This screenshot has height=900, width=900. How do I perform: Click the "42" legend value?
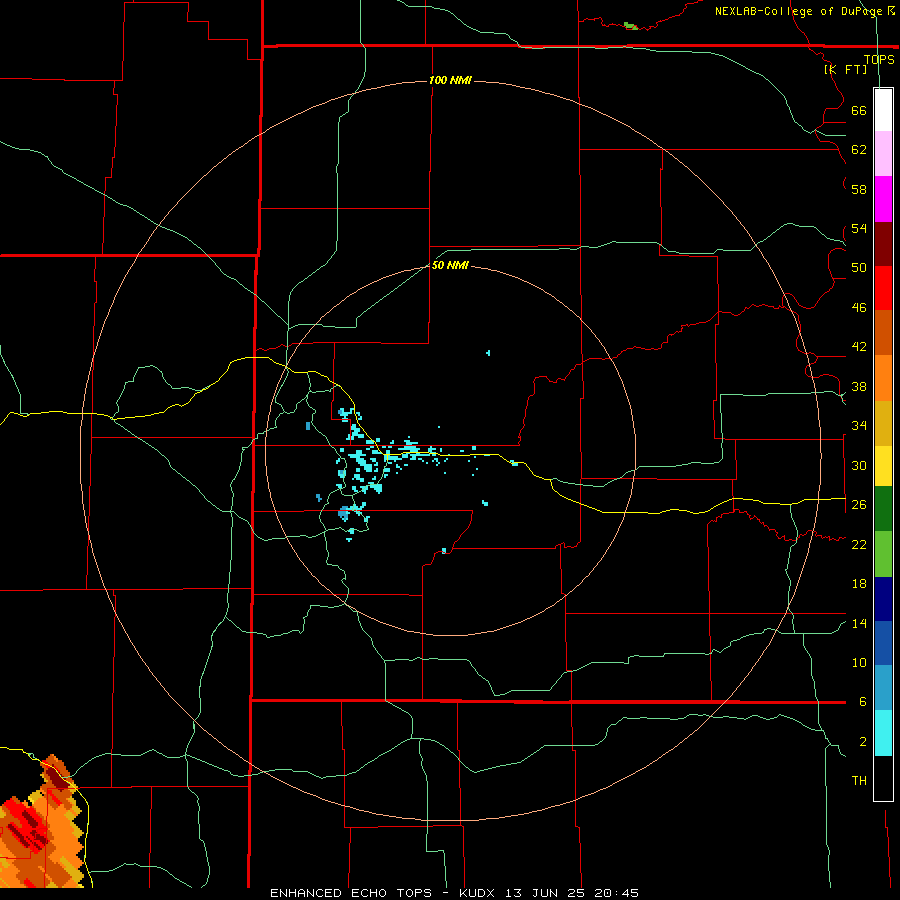(859, 347)
